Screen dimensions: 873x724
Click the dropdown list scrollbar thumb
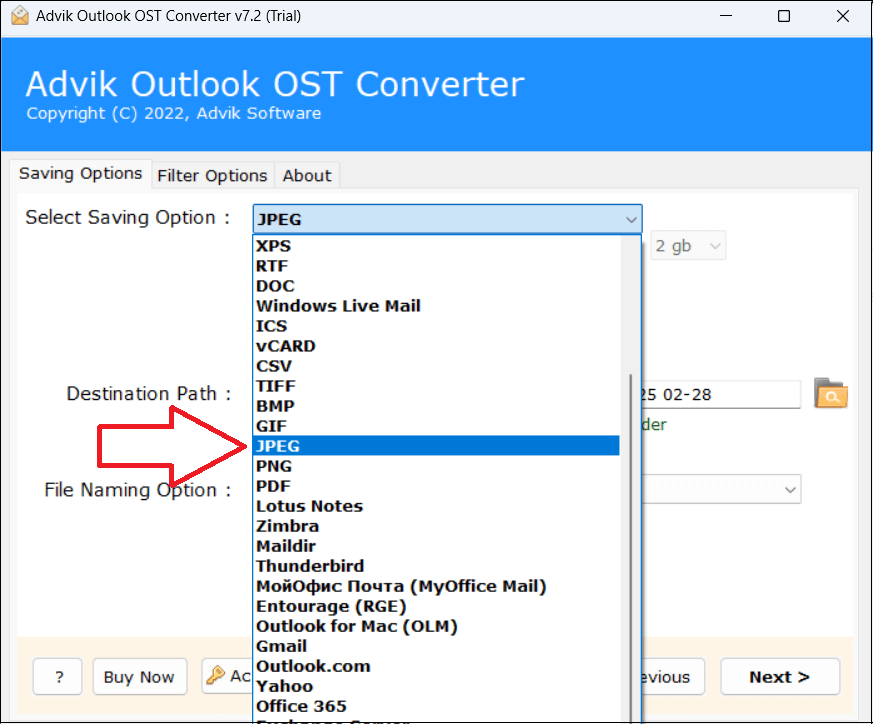point(631,549)
